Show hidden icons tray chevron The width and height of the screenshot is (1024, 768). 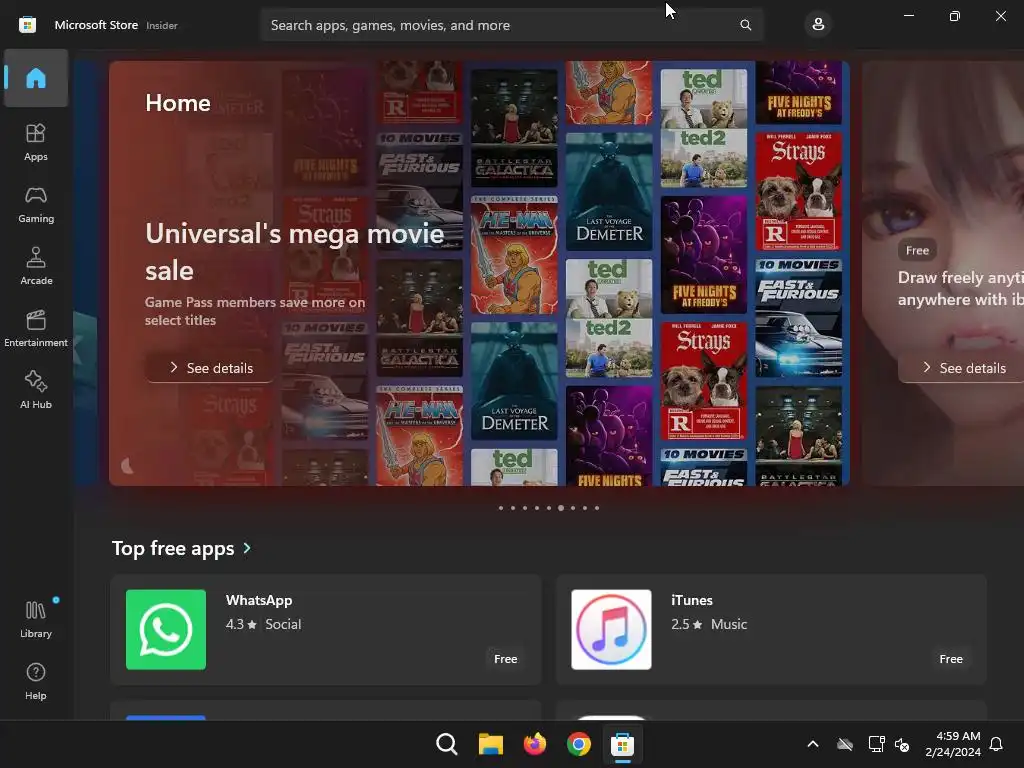(x=813, y=744)
